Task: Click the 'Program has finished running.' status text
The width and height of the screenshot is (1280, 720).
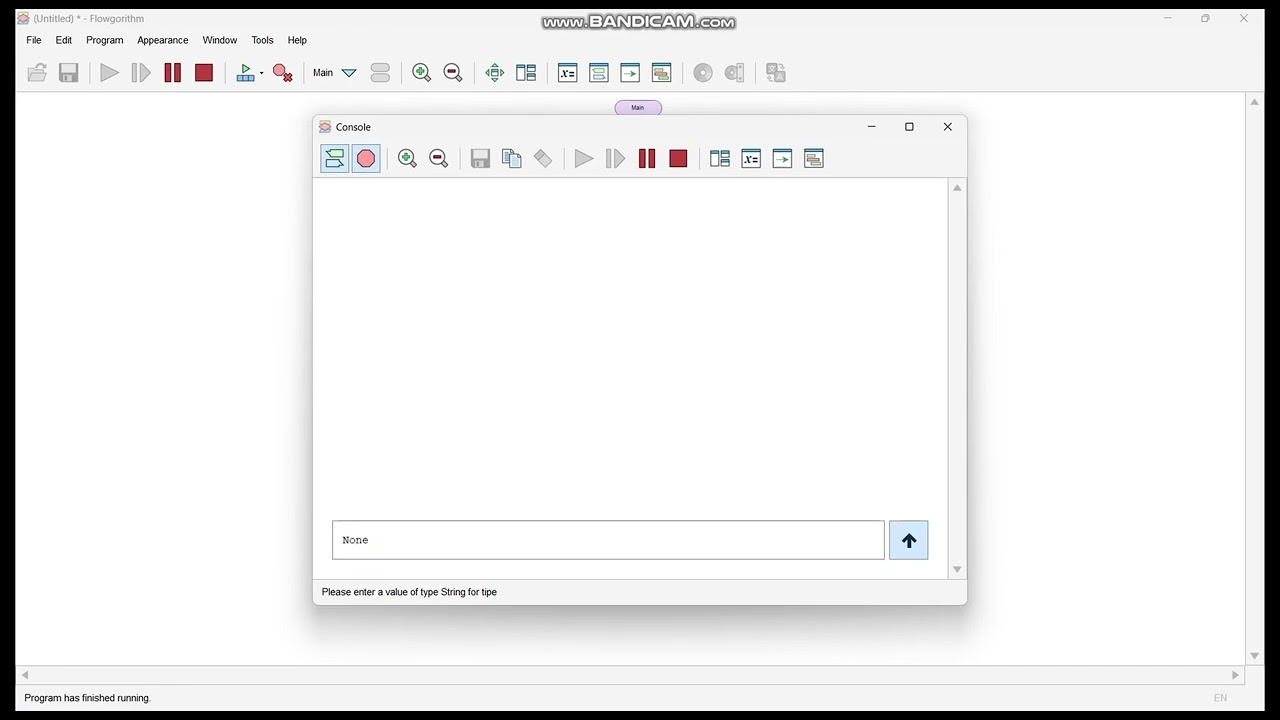Action: point(88,698)
